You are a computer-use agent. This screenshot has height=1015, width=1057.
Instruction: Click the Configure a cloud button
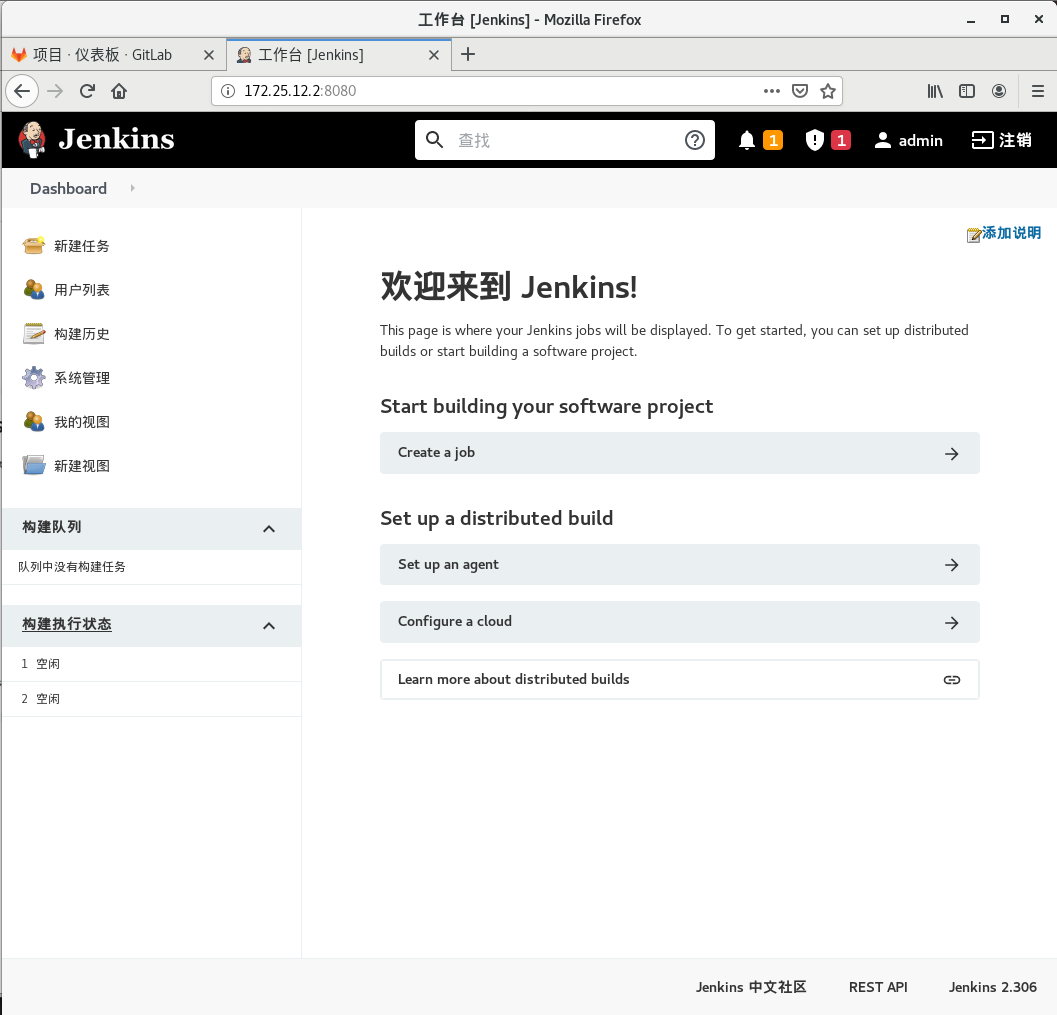tap(680, 621)
